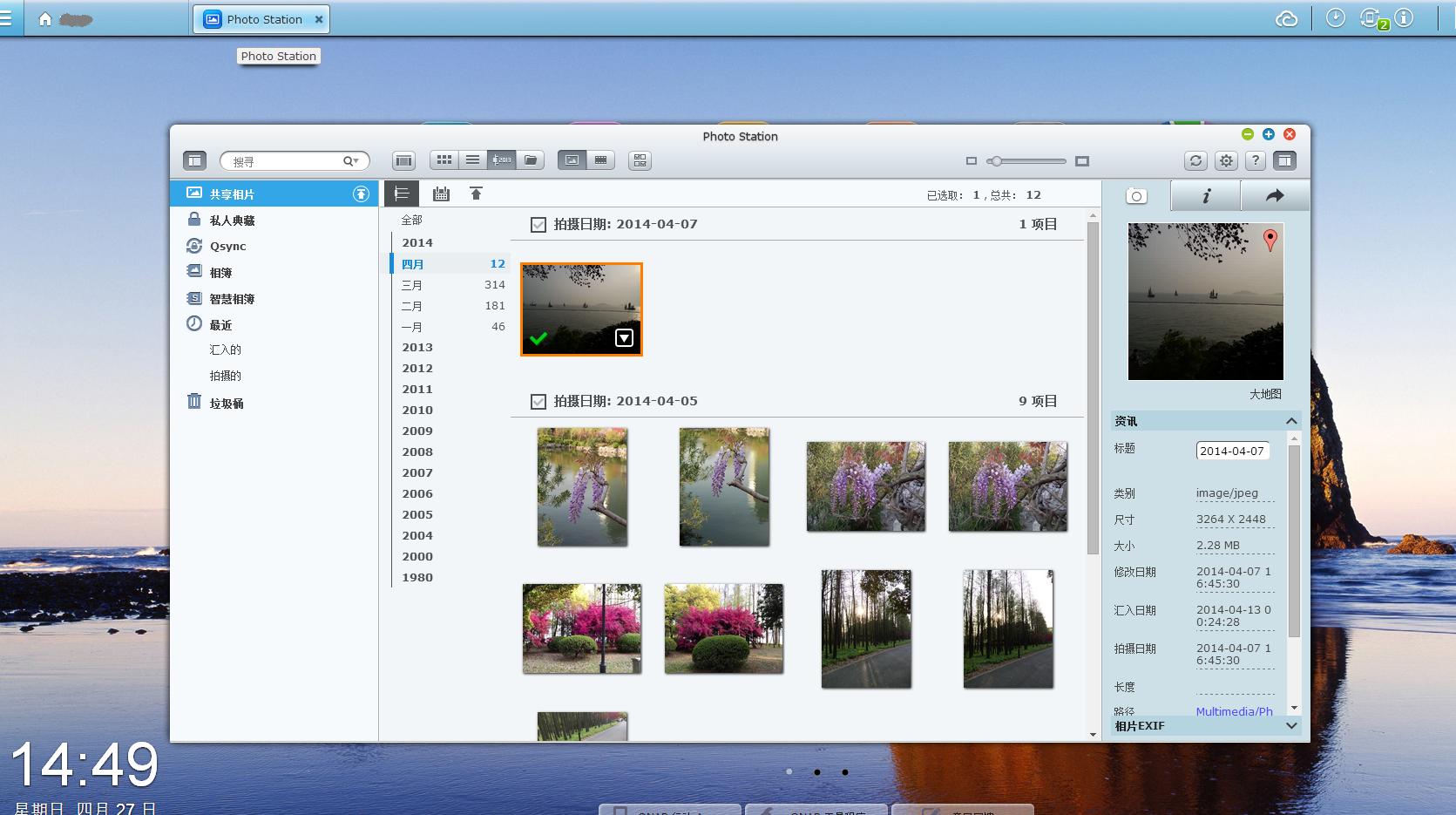1456x815 pixels.
Task: Collapse year 2014 in timeline
Action: 417,242
